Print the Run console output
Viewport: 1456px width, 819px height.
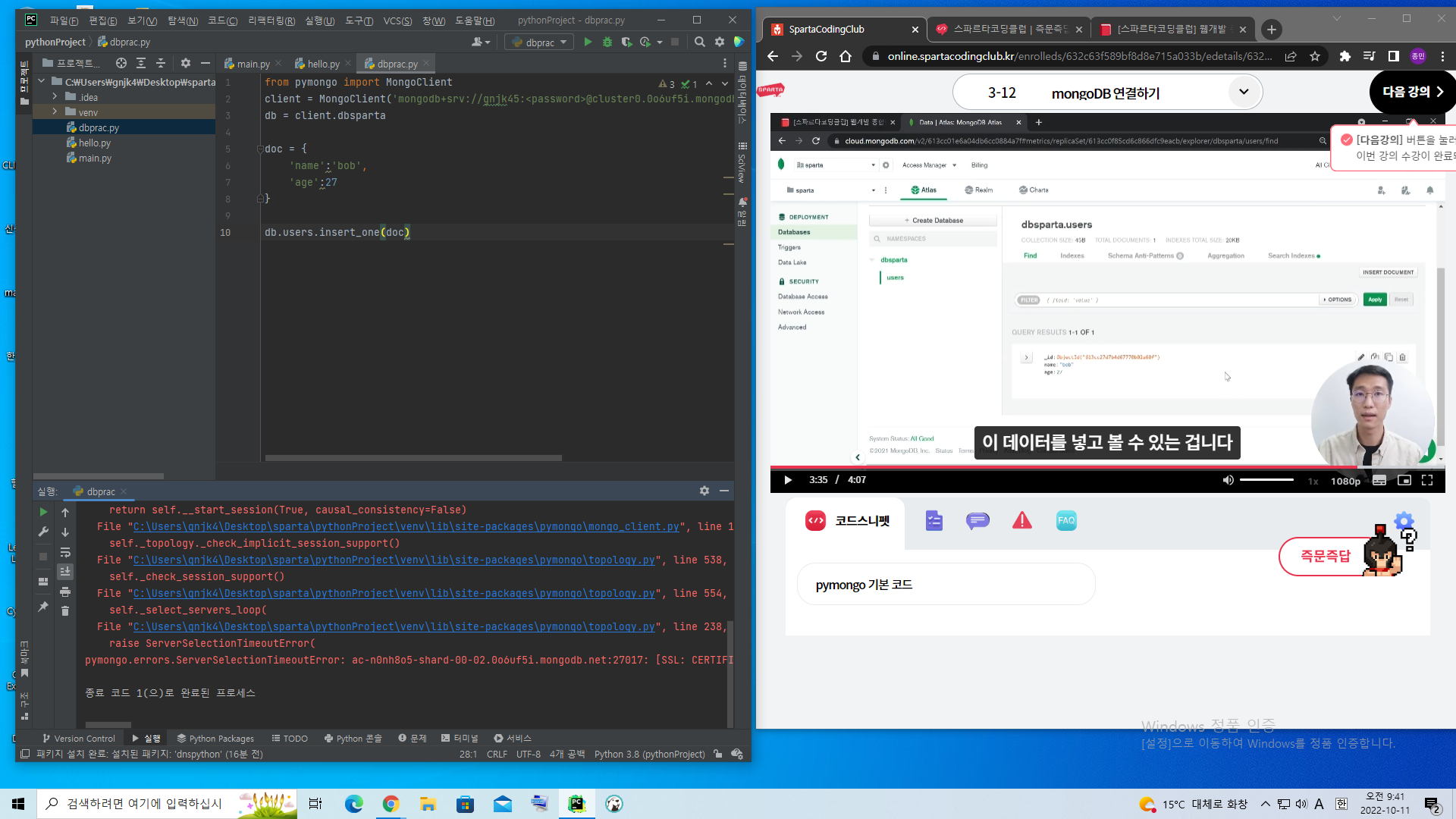(x=65, y=591)
